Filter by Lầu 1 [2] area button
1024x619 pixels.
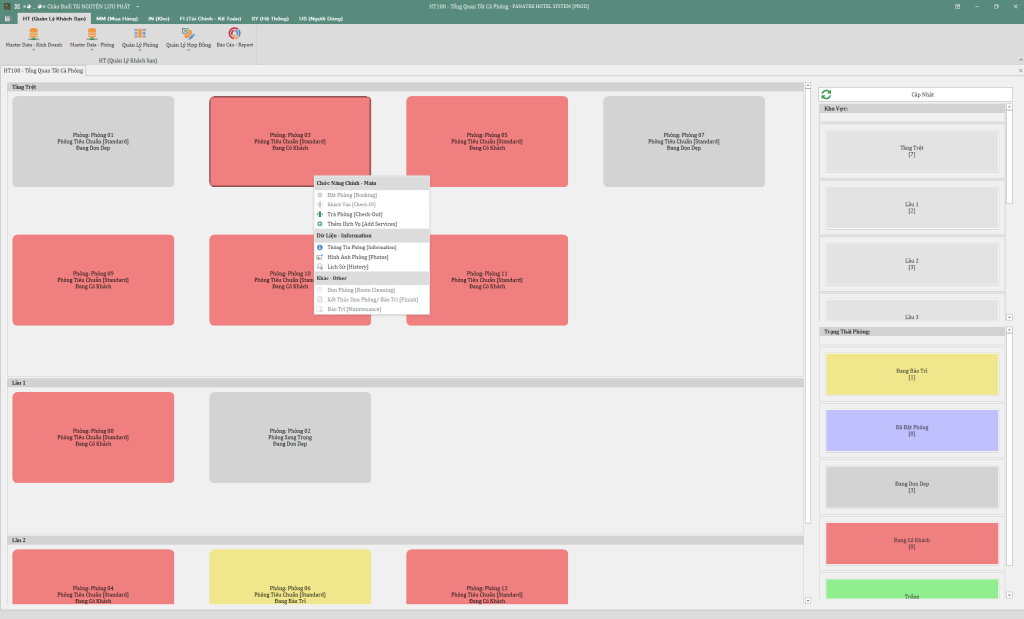pos(911,207)
